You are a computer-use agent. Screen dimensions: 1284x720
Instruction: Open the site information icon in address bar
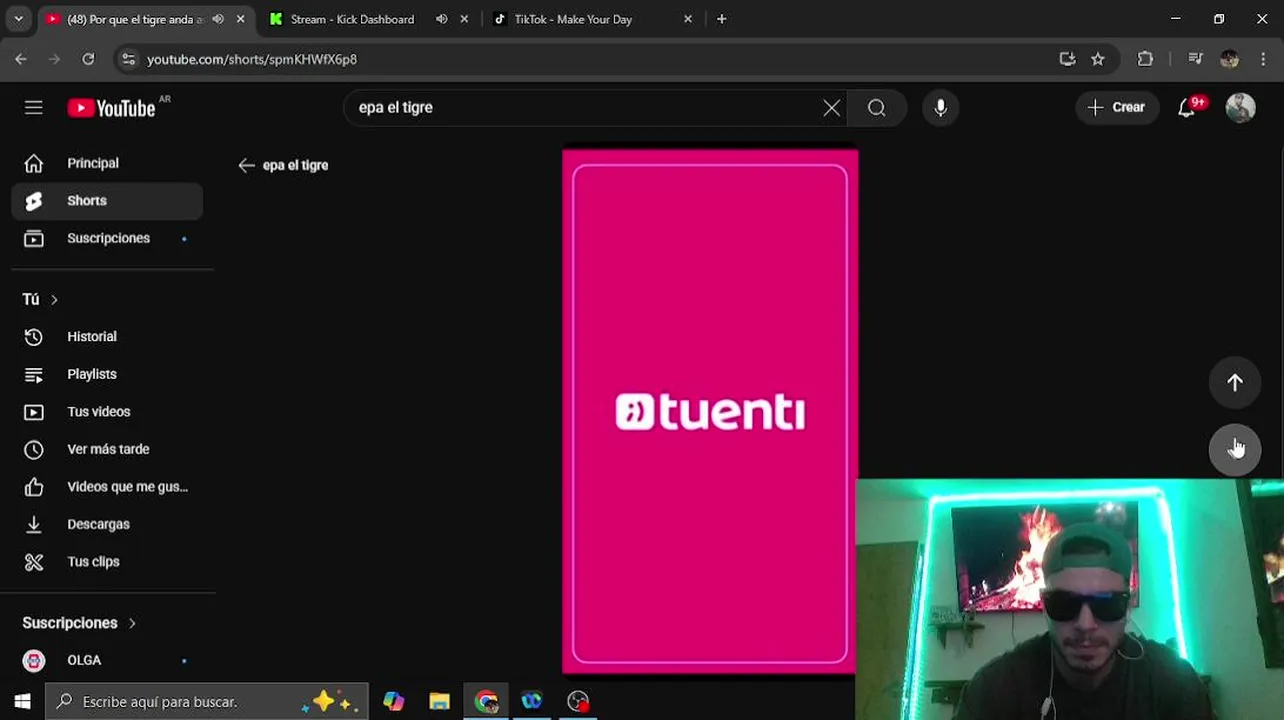pyautogui.click(x=128, y=59)
